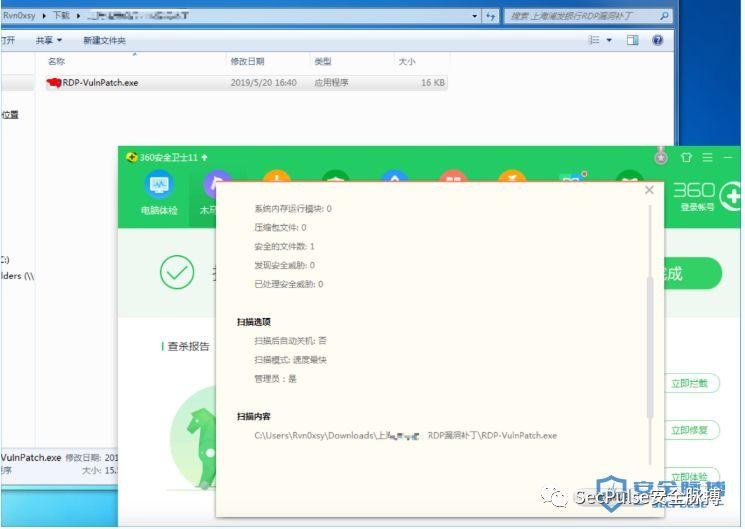Click the 360 medal badge icon
The height and width of the screenshot is (529, 745).
pos(661,156)
